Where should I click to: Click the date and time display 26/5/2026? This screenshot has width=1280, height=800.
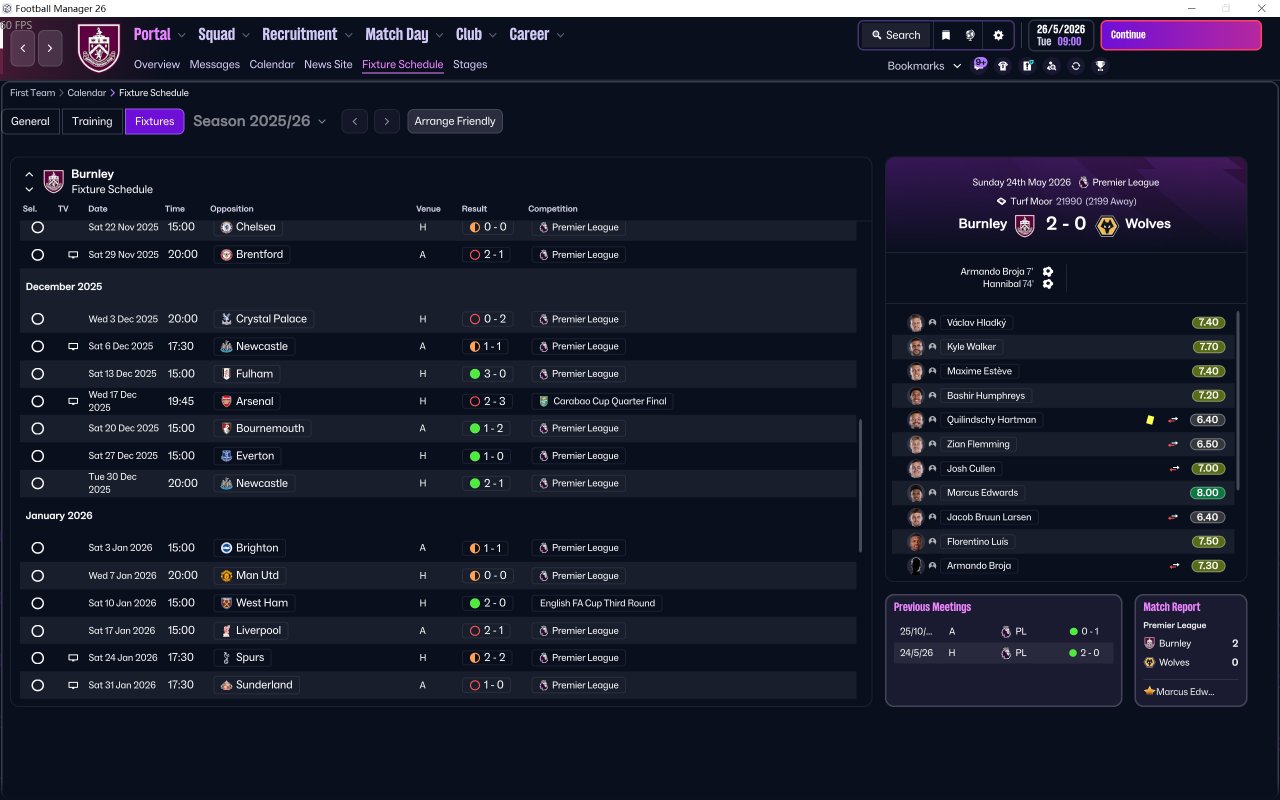1061,35
